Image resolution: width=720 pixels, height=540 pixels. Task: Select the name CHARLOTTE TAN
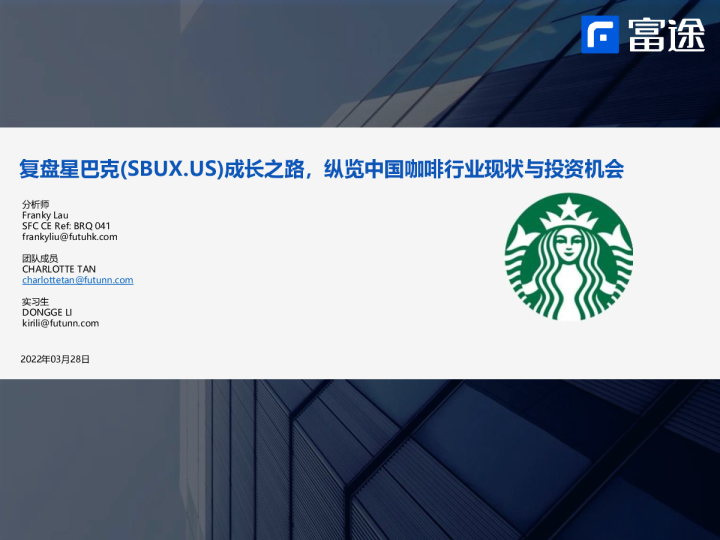[x=59, y=269]
